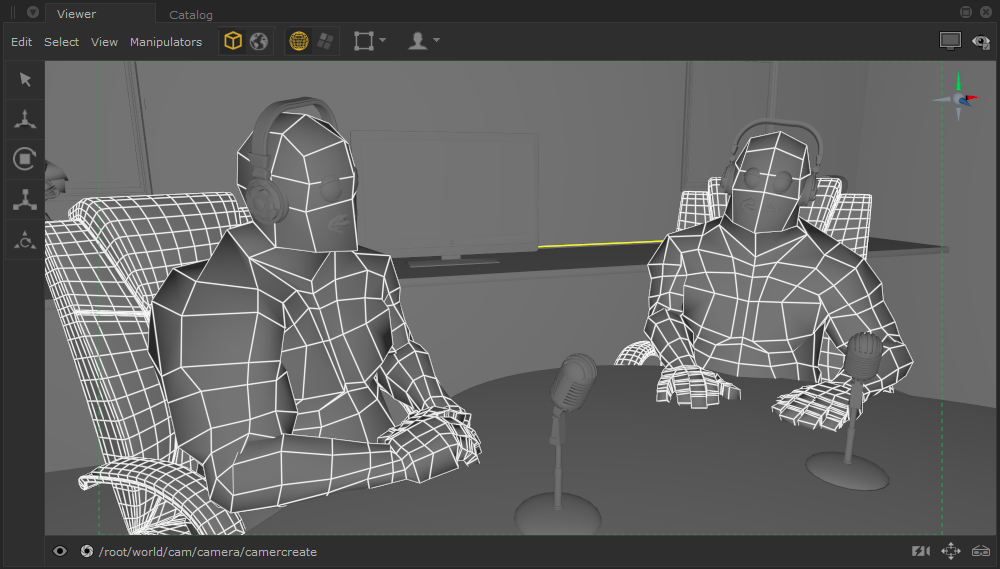Toggle the eye visibility icon at top right
This screenshot has height=569, width=1000.
point(980,42)
